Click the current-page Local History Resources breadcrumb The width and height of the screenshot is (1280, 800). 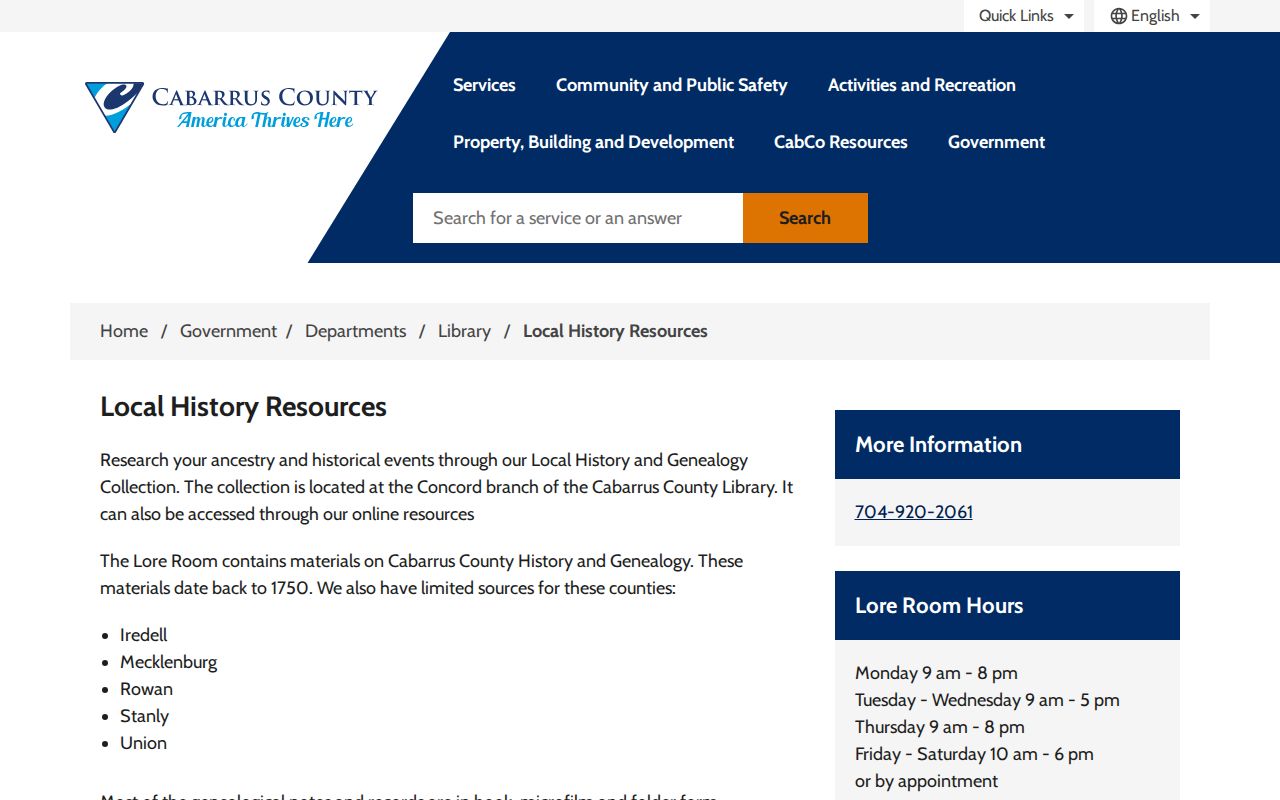(x=615, y=331)
